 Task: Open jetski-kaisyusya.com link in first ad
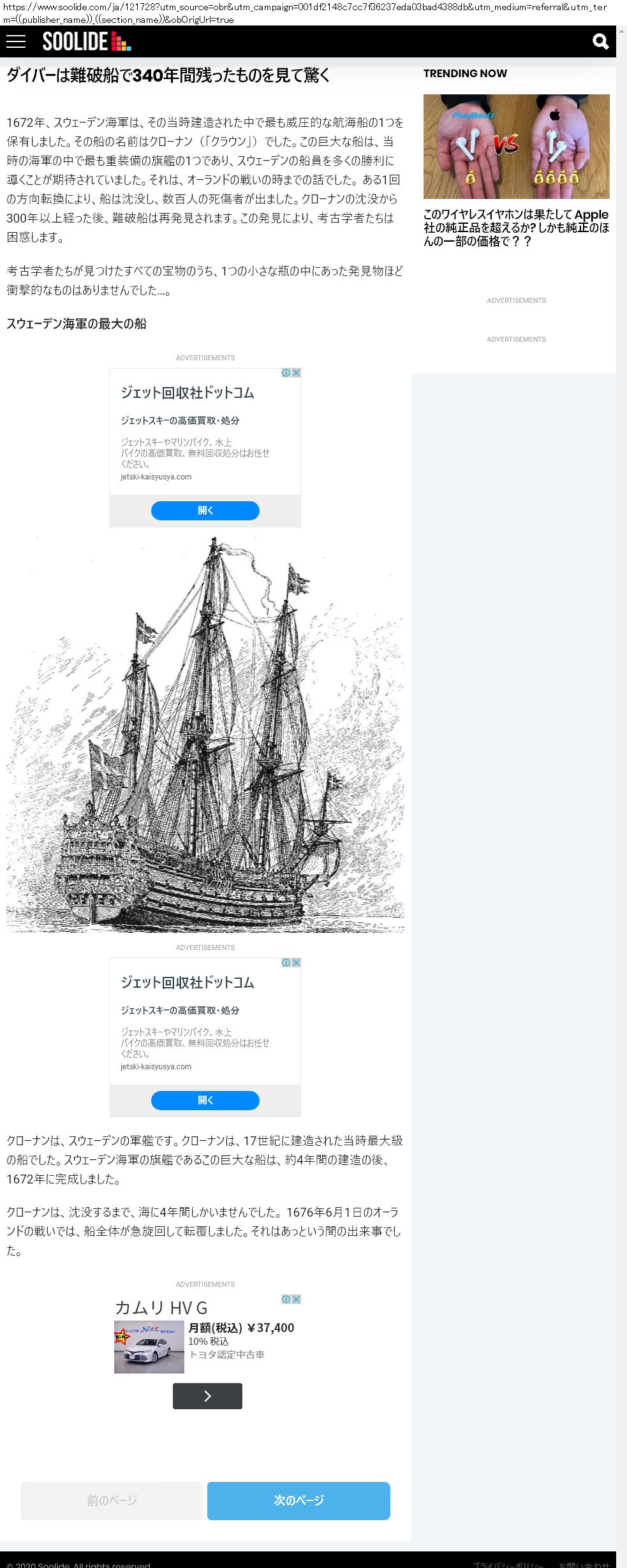(156, 477)
